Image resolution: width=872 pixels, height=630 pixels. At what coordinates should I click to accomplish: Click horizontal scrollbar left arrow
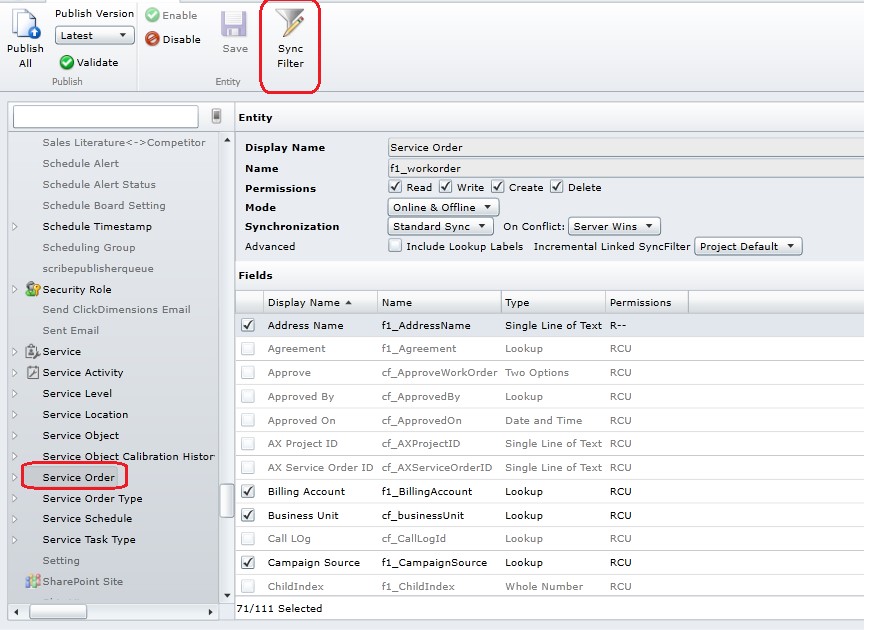click(x=17, y=612)
